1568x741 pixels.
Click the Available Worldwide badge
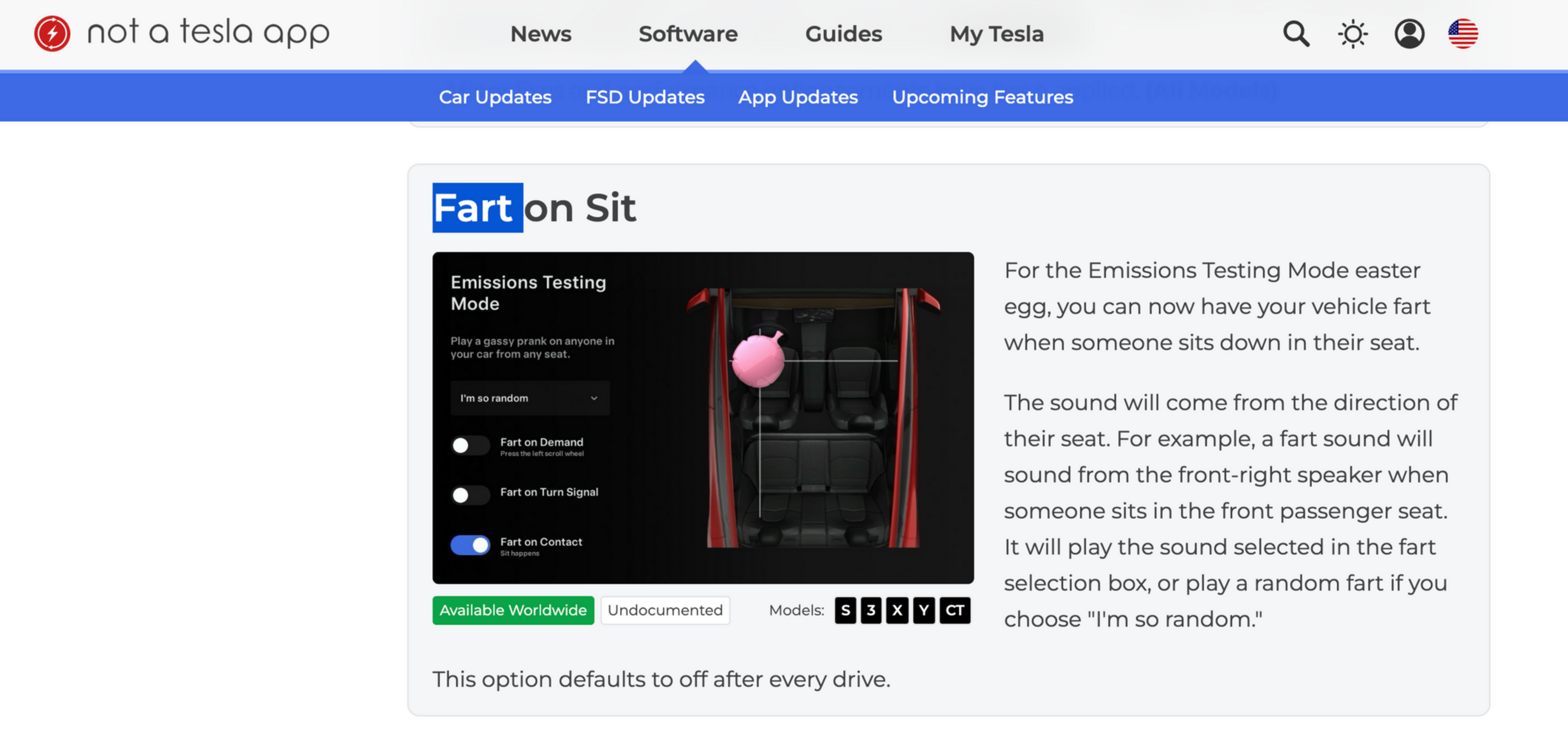point(513,610)
